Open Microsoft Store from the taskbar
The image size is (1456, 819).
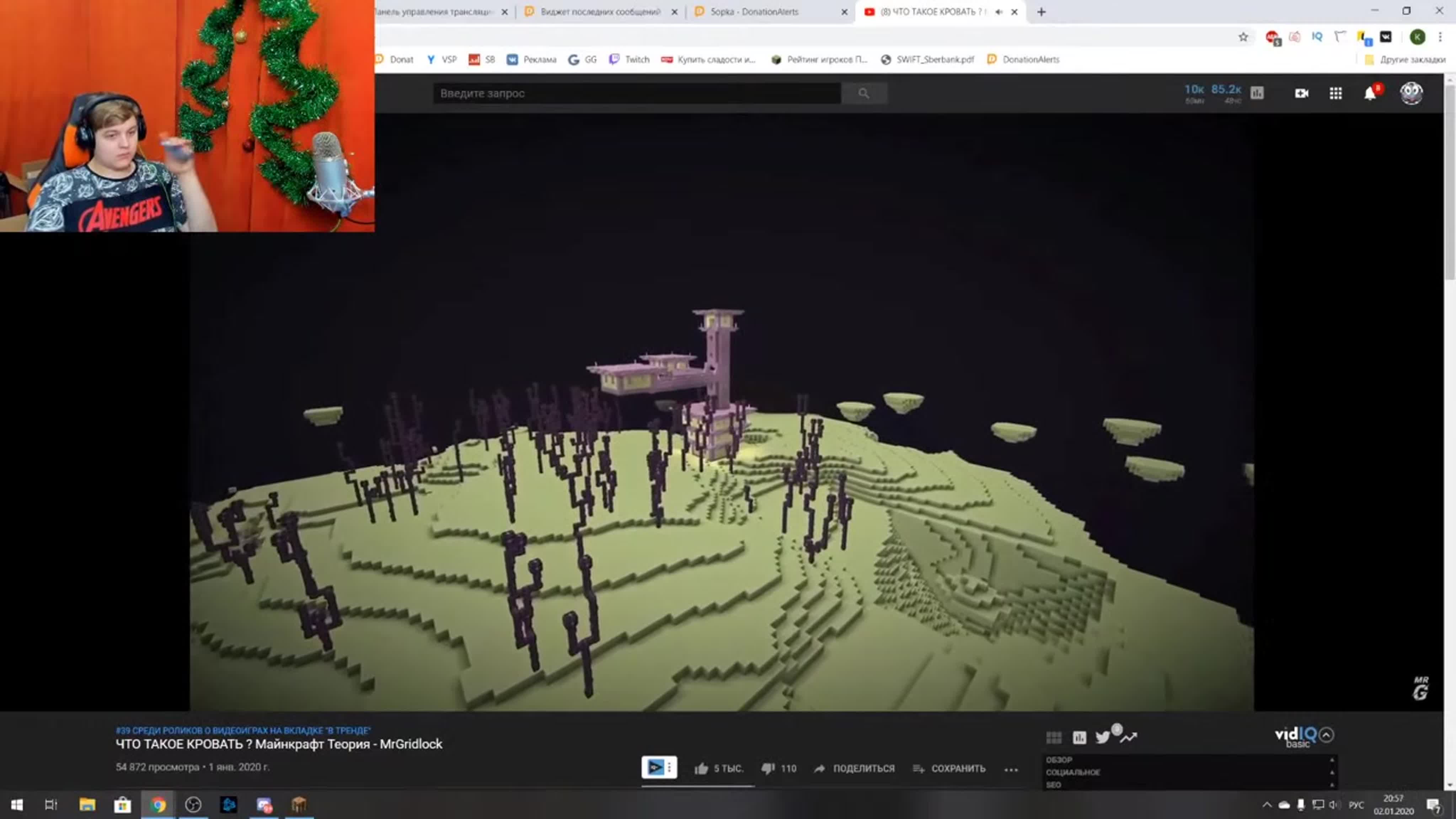(122, 804)
